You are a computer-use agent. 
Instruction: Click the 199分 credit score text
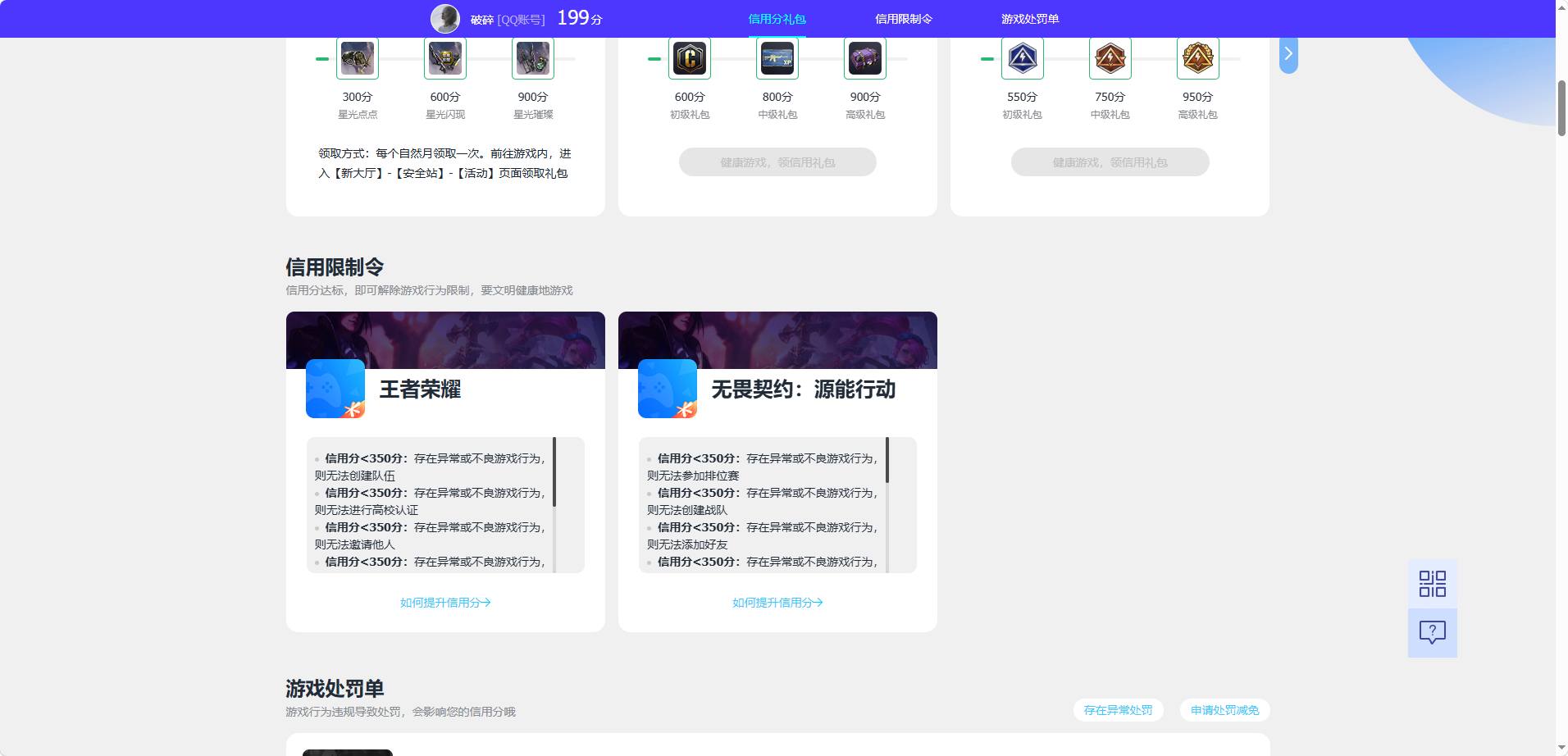(580, 18)
